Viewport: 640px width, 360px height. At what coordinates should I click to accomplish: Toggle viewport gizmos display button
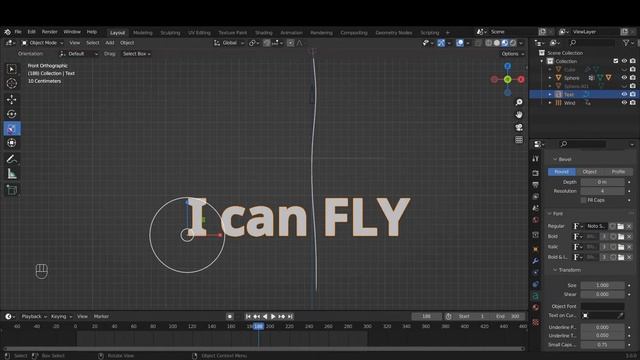[x=441, y=43]
